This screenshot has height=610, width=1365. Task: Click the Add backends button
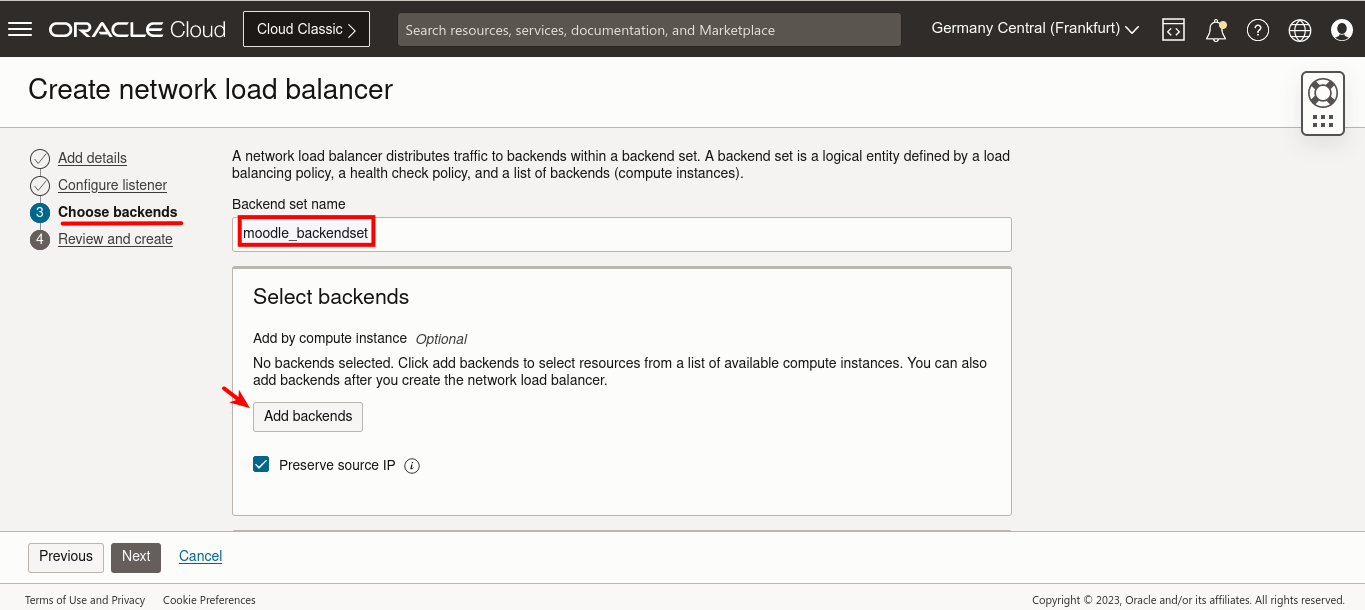[307, 416]
